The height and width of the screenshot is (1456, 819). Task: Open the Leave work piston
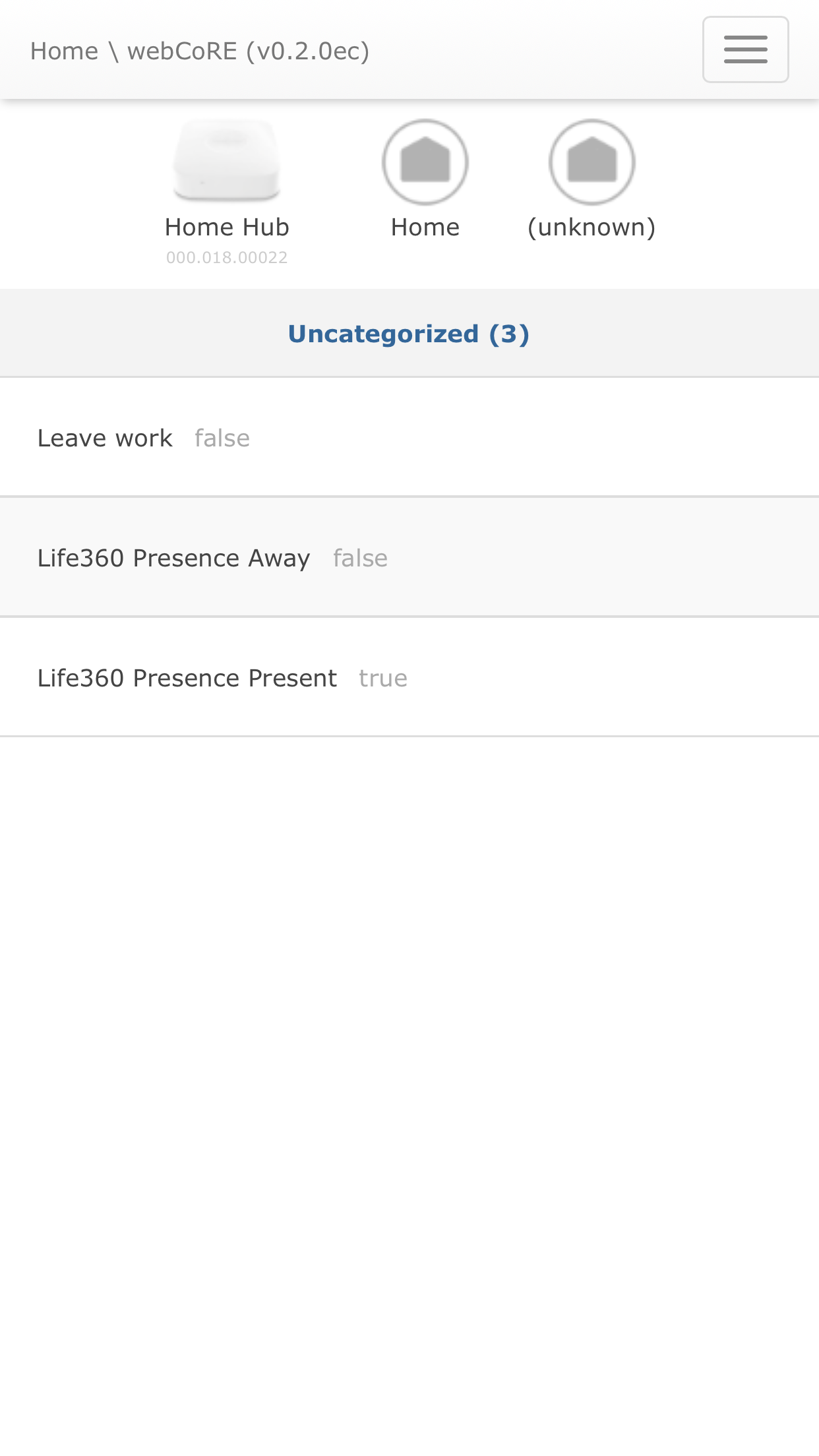[105, 438]
